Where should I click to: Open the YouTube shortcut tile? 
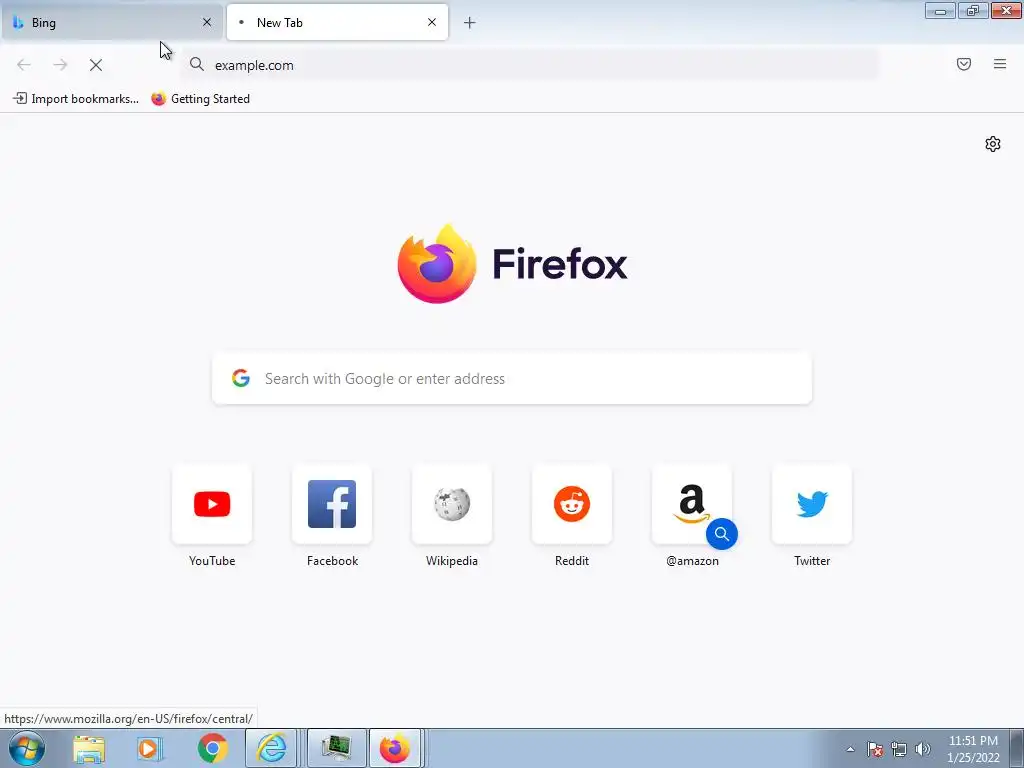[x=212, y=504]
